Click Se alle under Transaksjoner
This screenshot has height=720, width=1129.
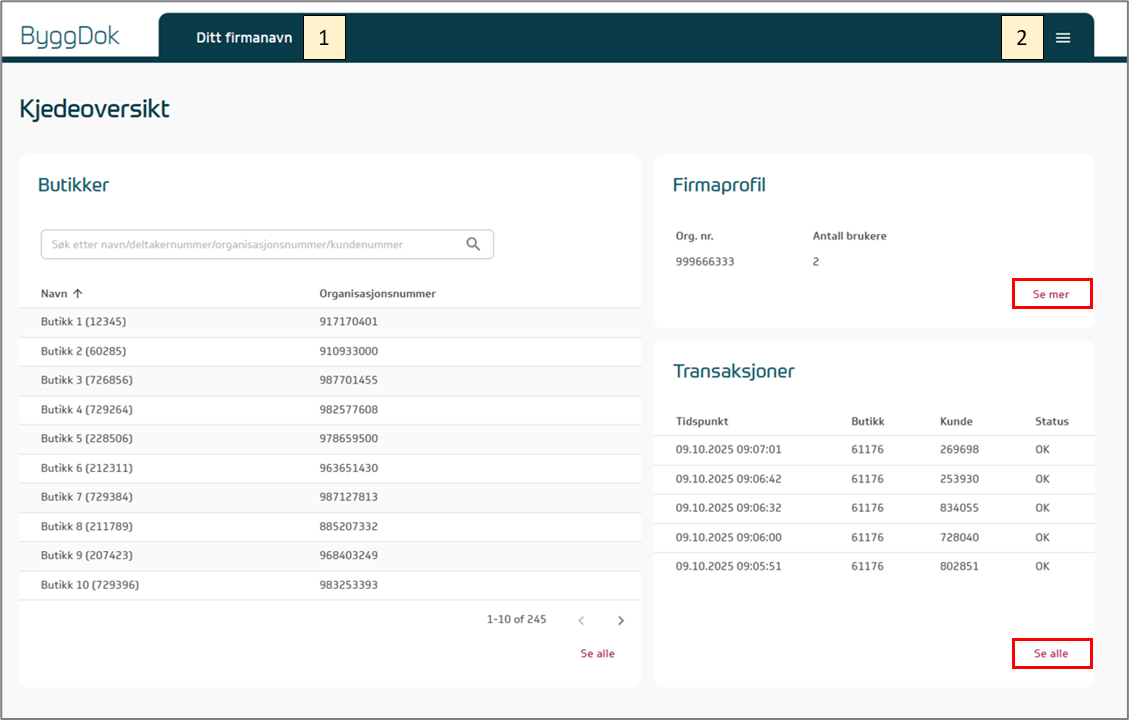(x=1051, y=654)
